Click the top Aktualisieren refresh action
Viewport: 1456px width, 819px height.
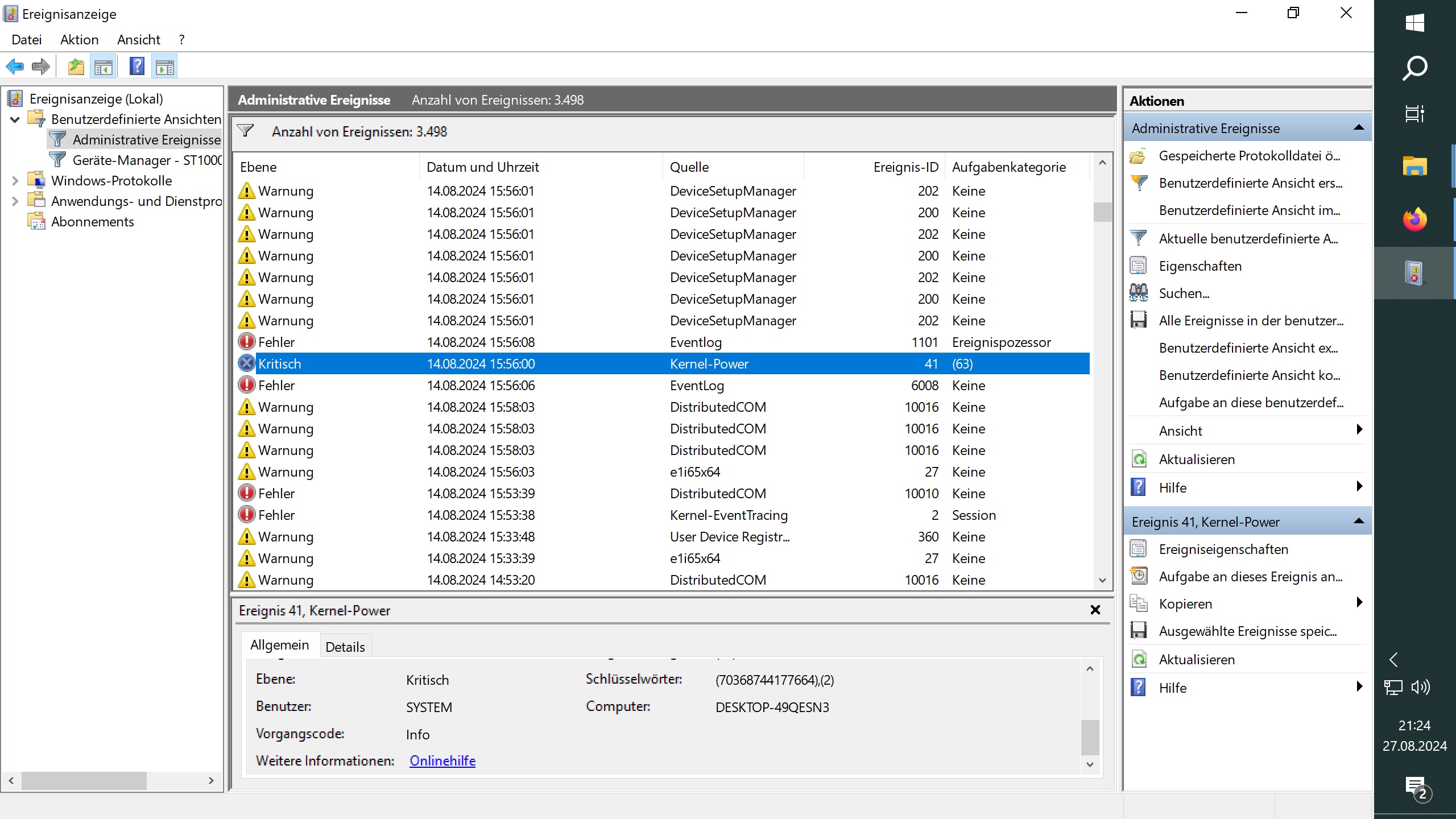[1197, 460]
